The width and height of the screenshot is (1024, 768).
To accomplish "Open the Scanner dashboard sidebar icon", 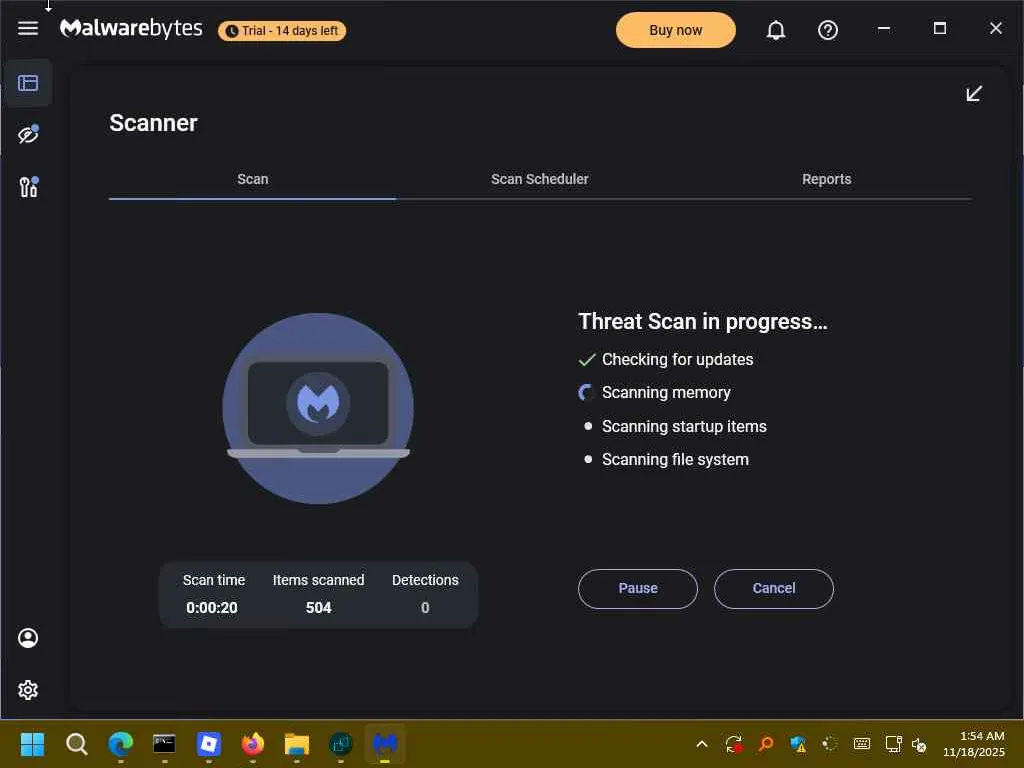I will 28,83.
